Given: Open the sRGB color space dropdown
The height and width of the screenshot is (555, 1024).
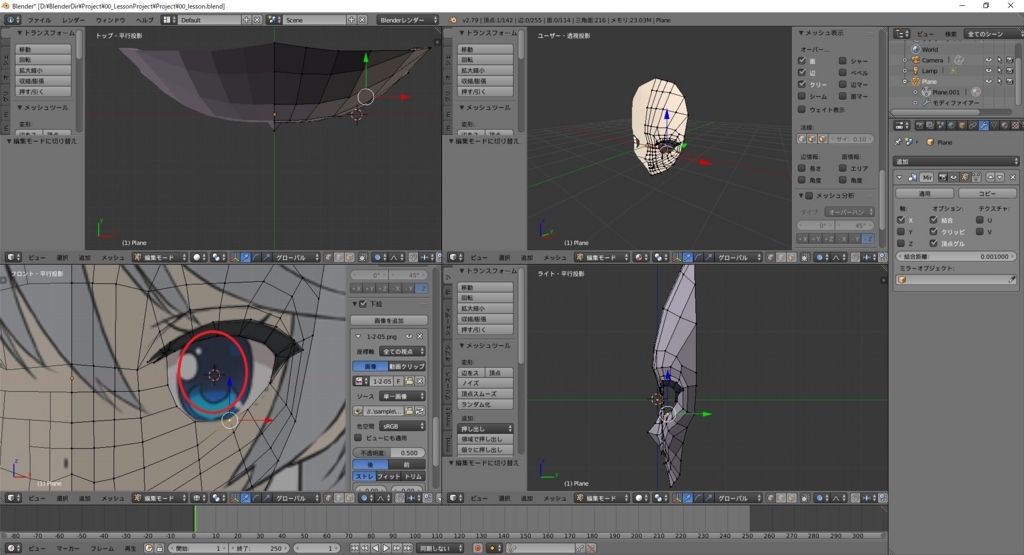Looking at the screenshot, I should [402, 425].
